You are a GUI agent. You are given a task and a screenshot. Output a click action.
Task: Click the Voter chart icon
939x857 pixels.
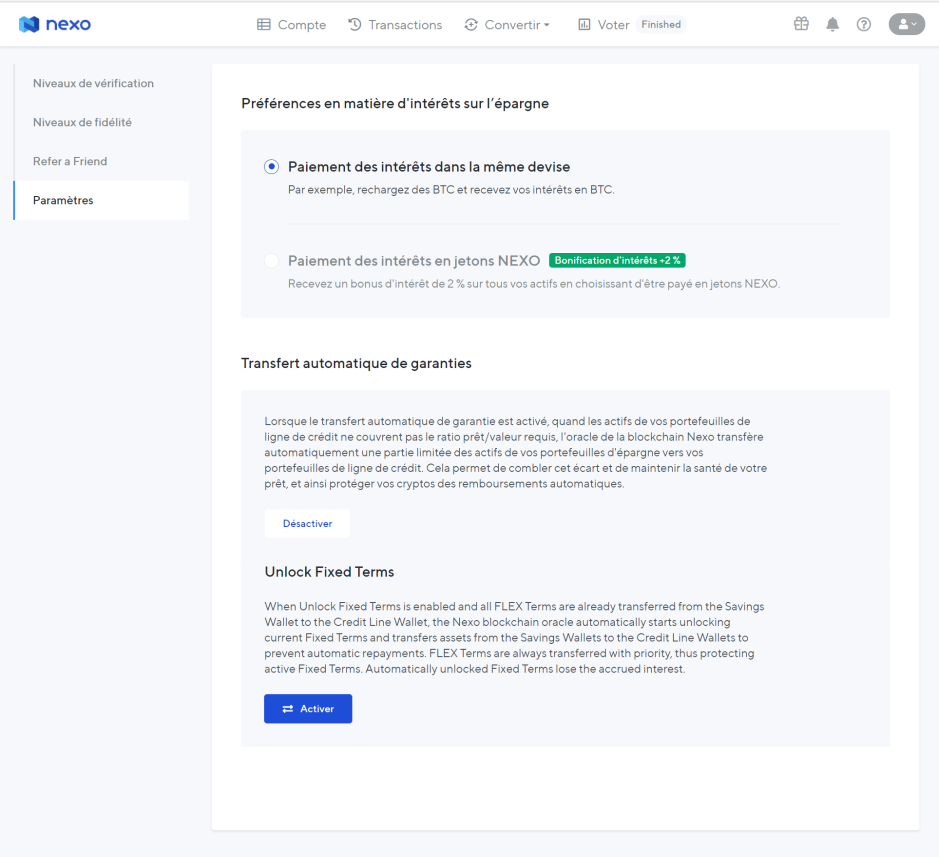pos(584,25)
